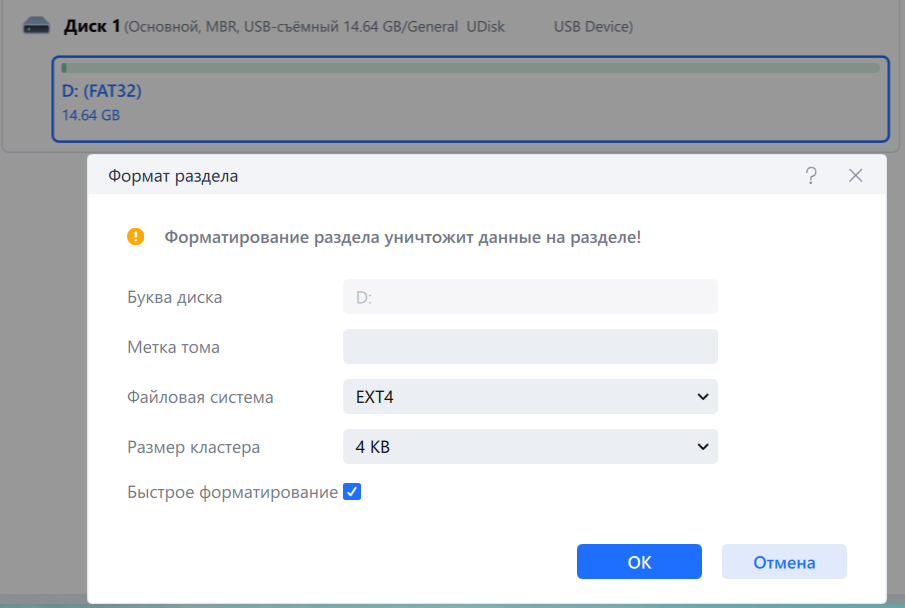
Task: Expand the Размер кластера dropdown
Action: (530, 446)
